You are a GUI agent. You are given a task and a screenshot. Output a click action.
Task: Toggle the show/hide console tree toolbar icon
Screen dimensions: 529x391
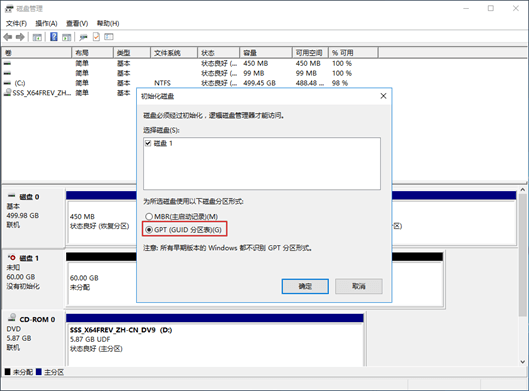(37, 37)
